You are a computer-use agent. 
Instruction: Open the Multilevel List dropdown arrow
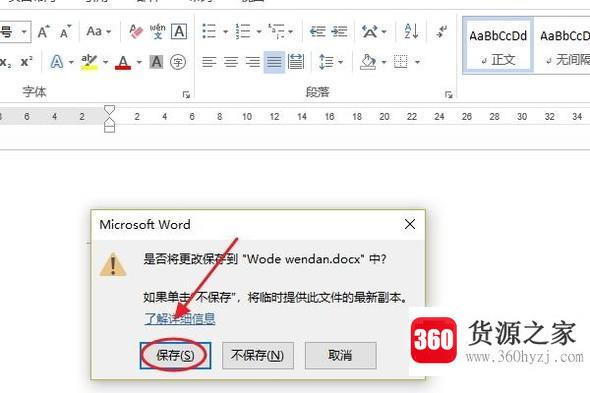[x=290, y=32]
